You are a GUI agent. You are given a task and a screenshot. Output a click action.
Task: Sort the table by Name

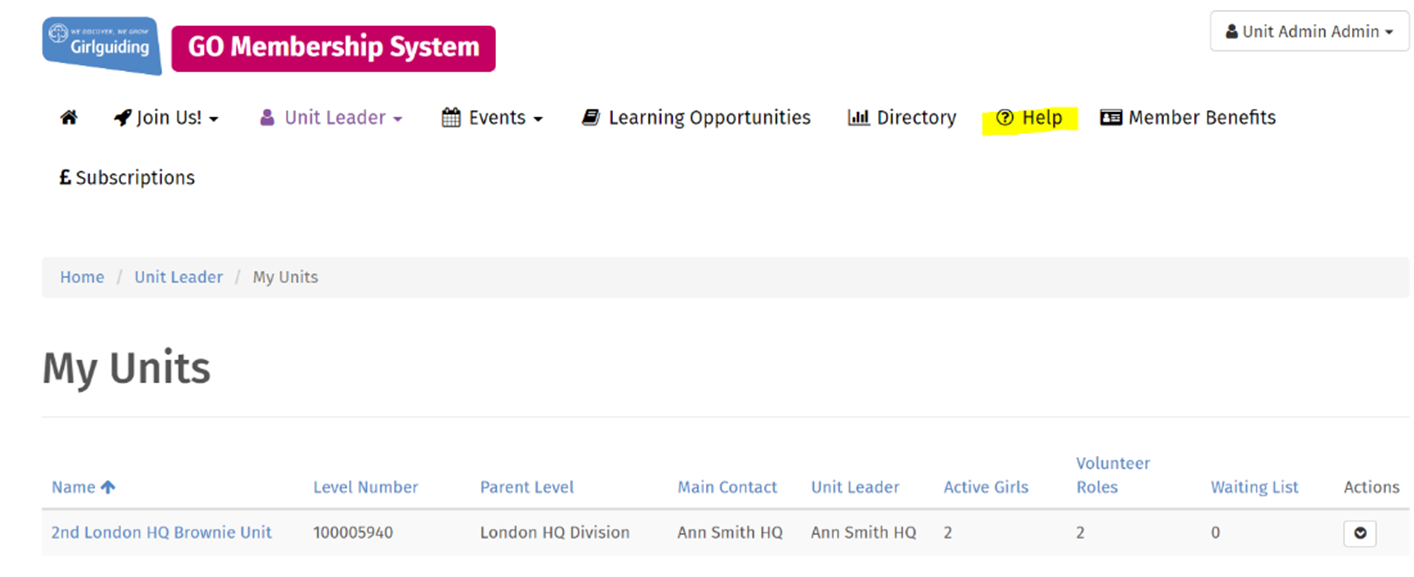83,487
